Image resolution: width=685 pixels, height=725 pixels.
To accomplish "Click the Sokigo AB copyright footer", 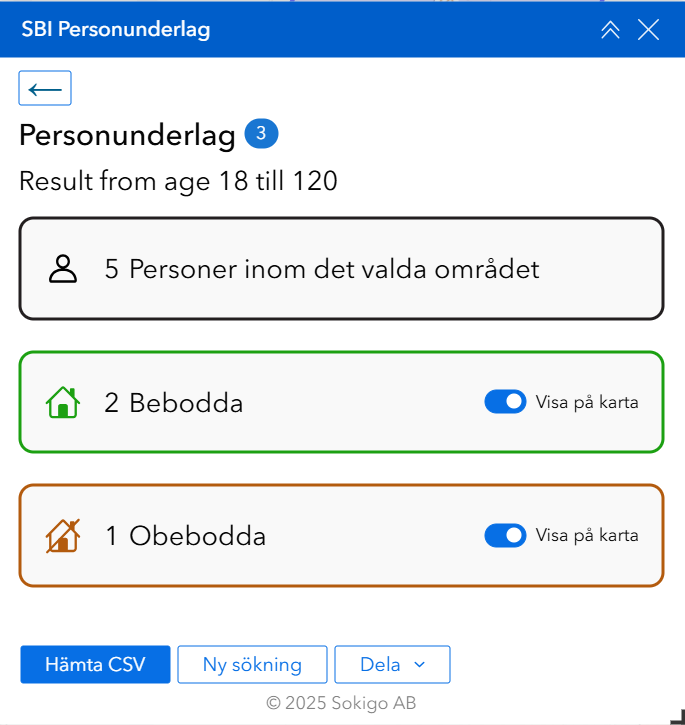I will 341,703.
